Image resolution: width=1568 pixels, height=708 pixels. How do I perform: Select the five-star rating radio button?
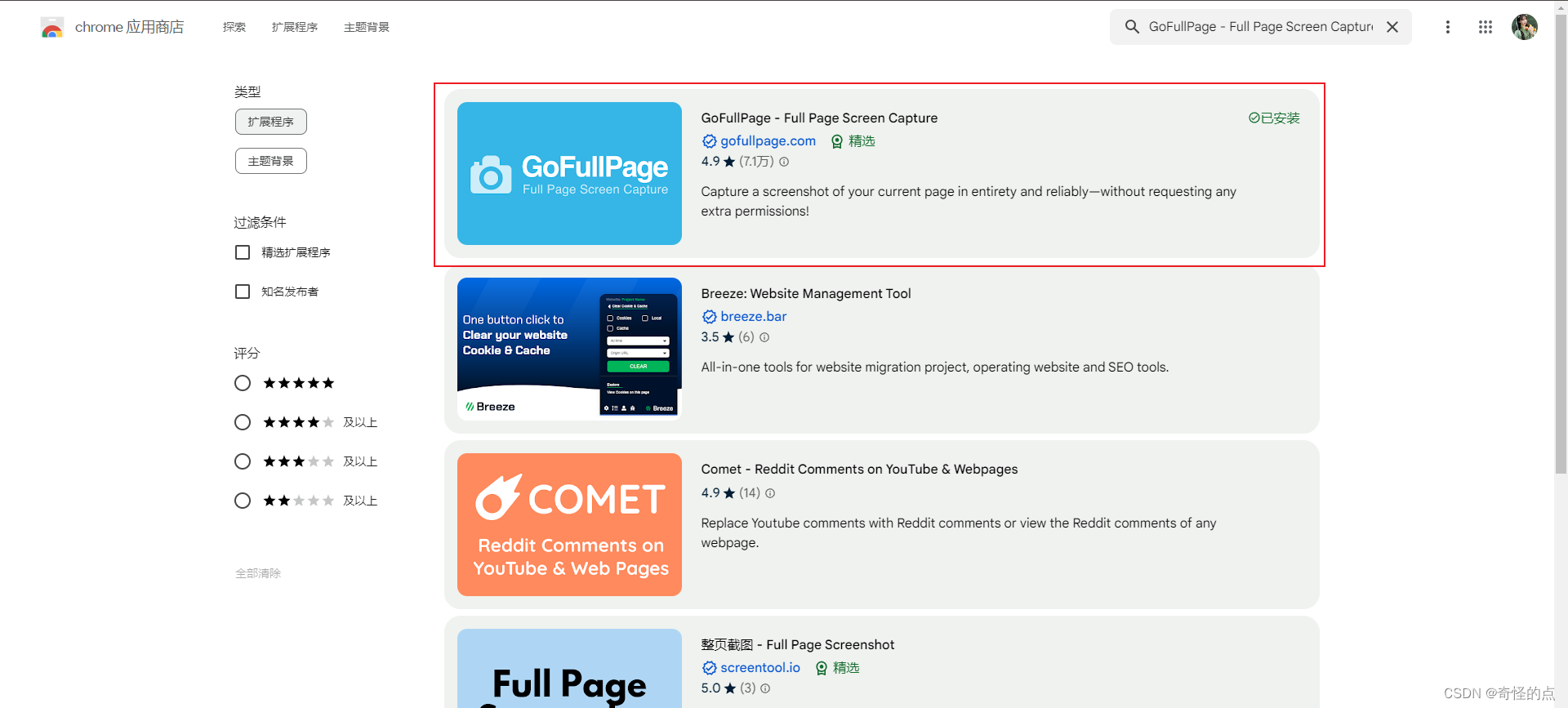click(243, 383)
